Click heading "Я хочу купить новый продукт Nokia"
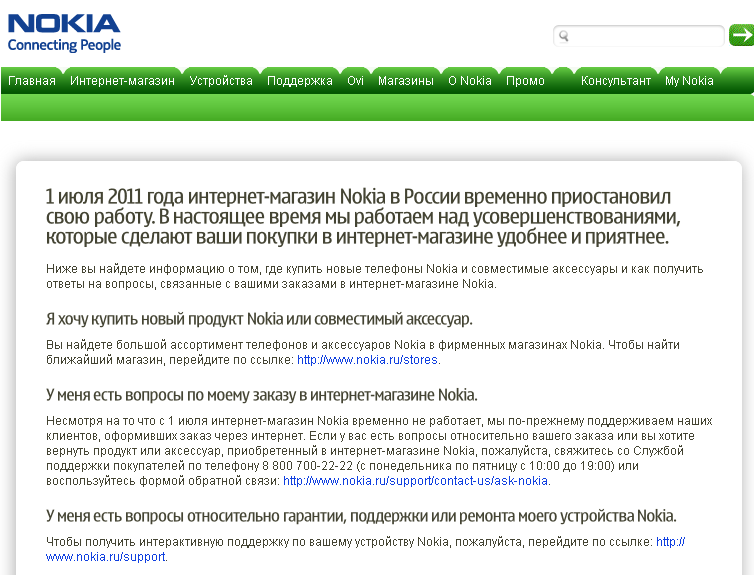The height and width of the screenshot is (575, 754). [259, 319]
